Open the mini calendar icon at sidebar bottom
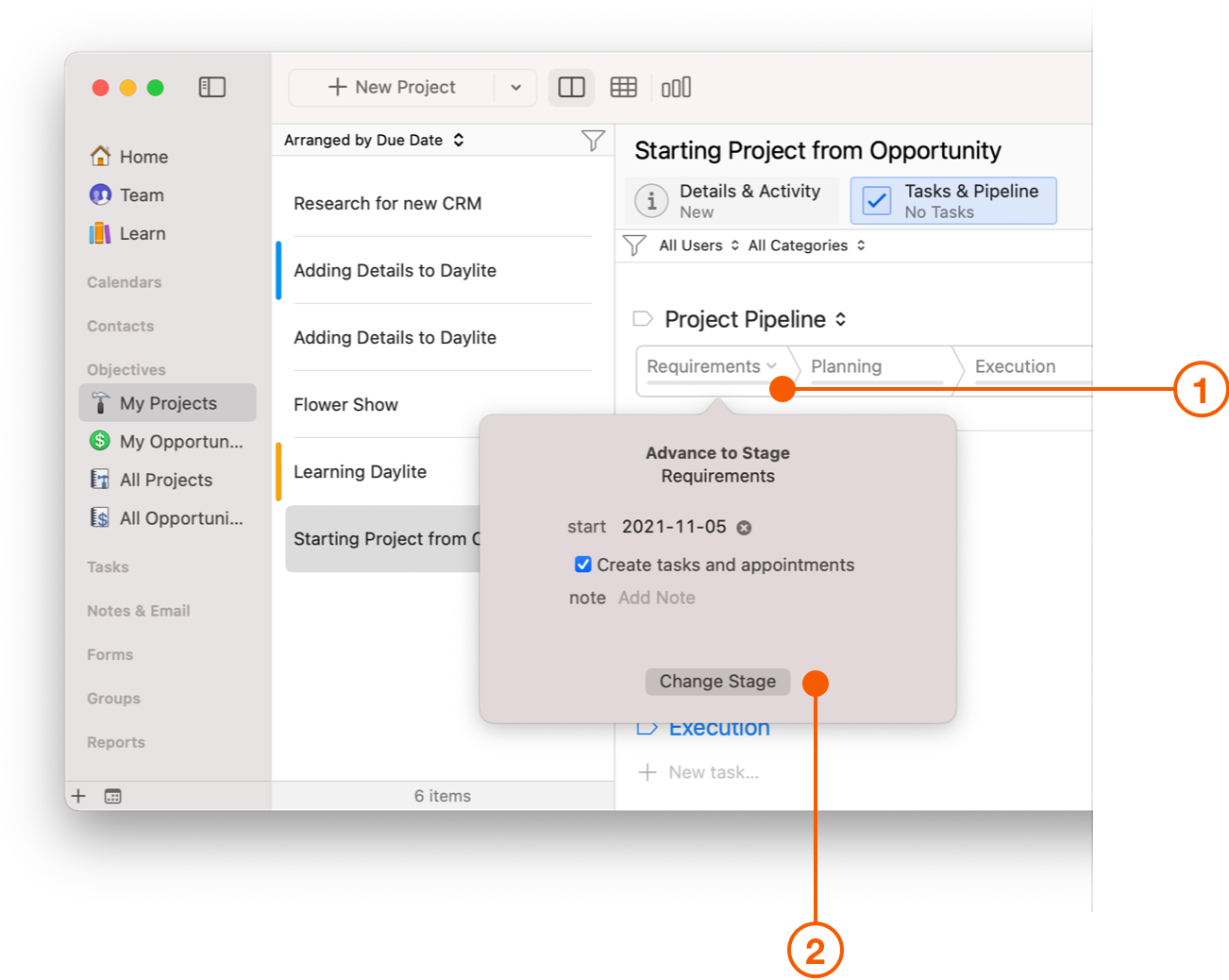 [113, 796]
